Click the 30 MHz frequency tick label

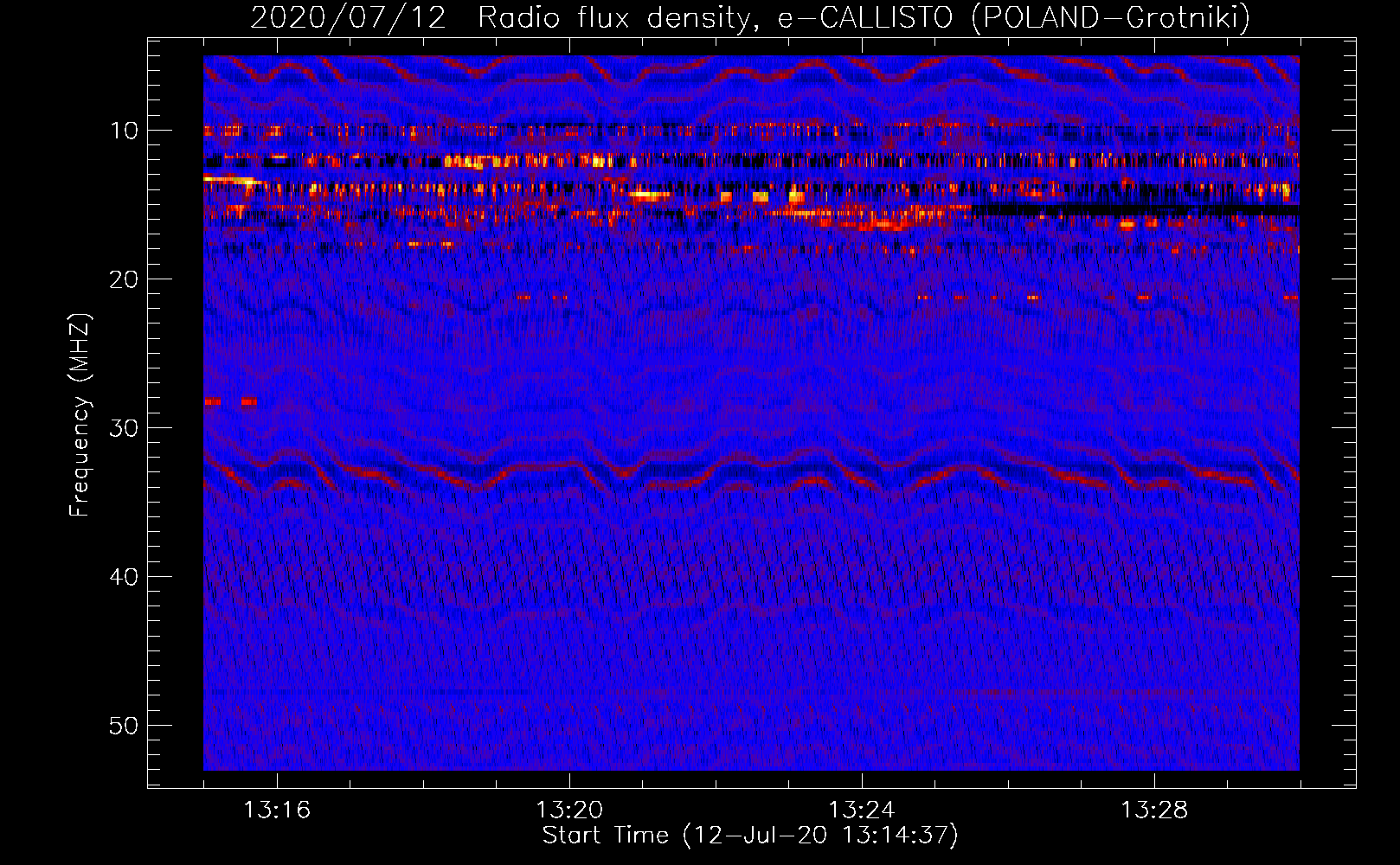tap(125, 428)
